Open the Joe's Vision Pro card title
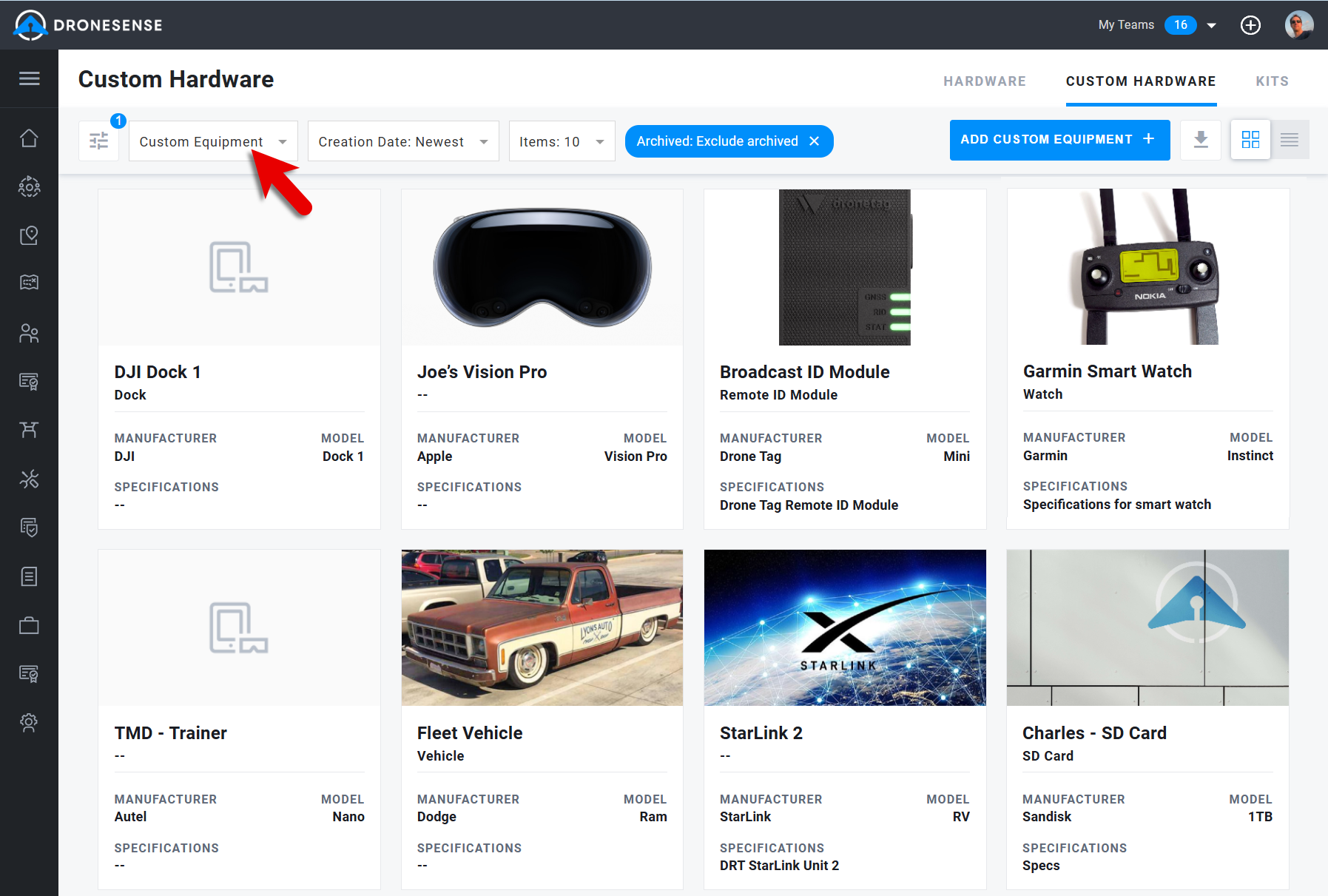The width and height of the screenshot is (1328, 896). [482, 372]
